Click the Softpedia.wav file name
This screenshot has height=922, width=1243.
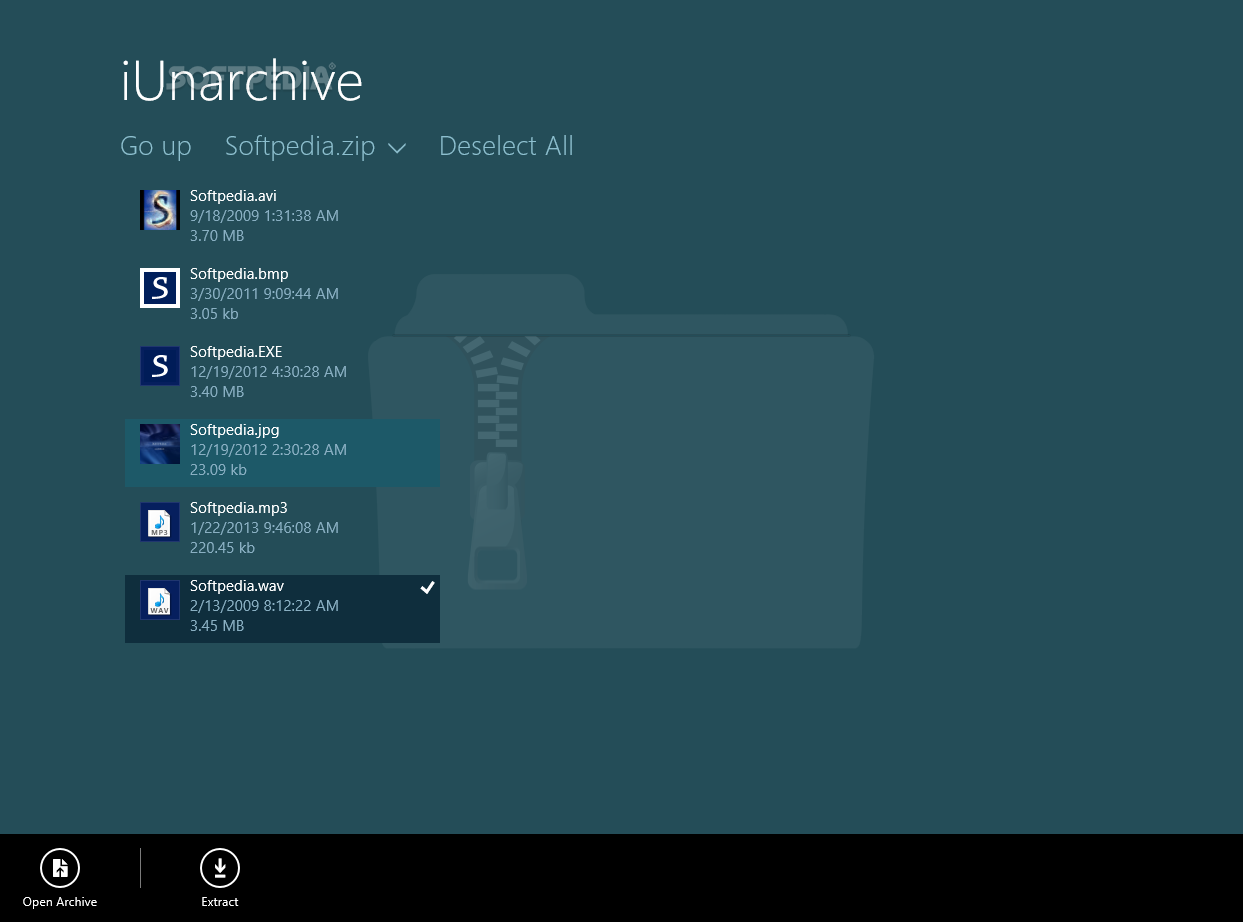click(237, 586)
